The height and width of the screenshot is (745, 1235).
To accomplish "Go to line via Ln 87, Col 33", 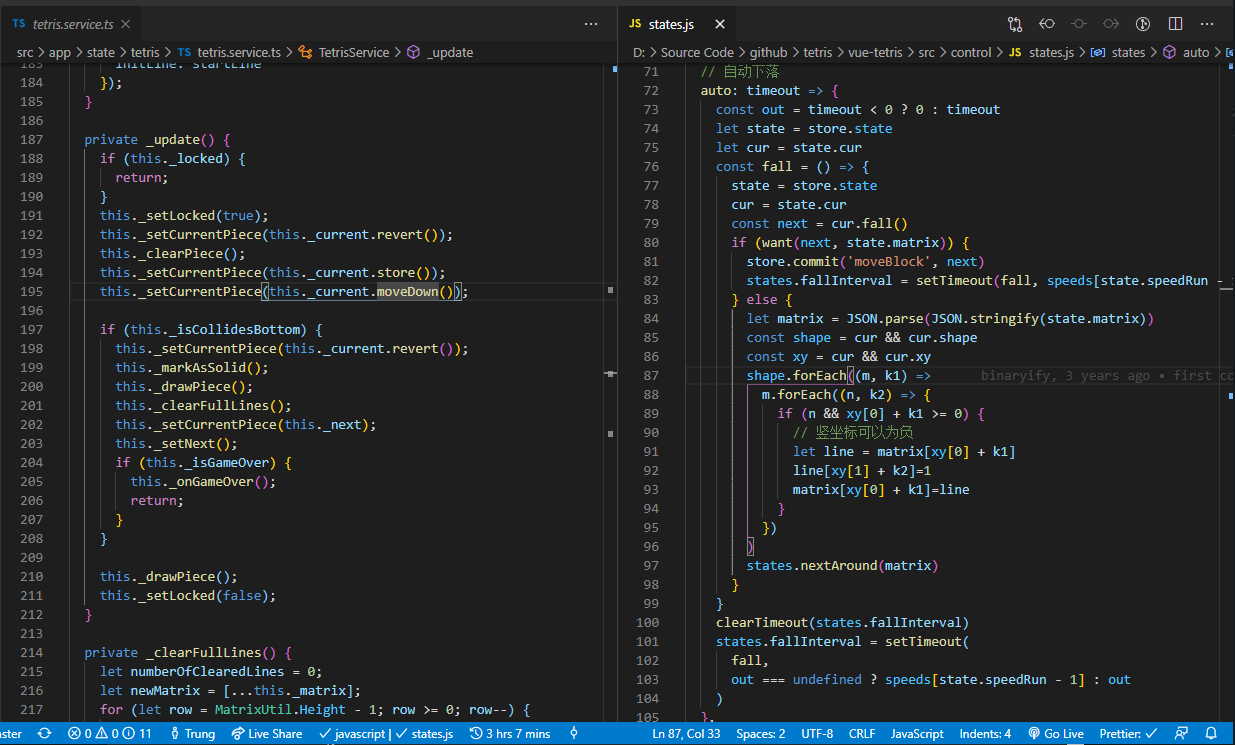I will point(686,733).
